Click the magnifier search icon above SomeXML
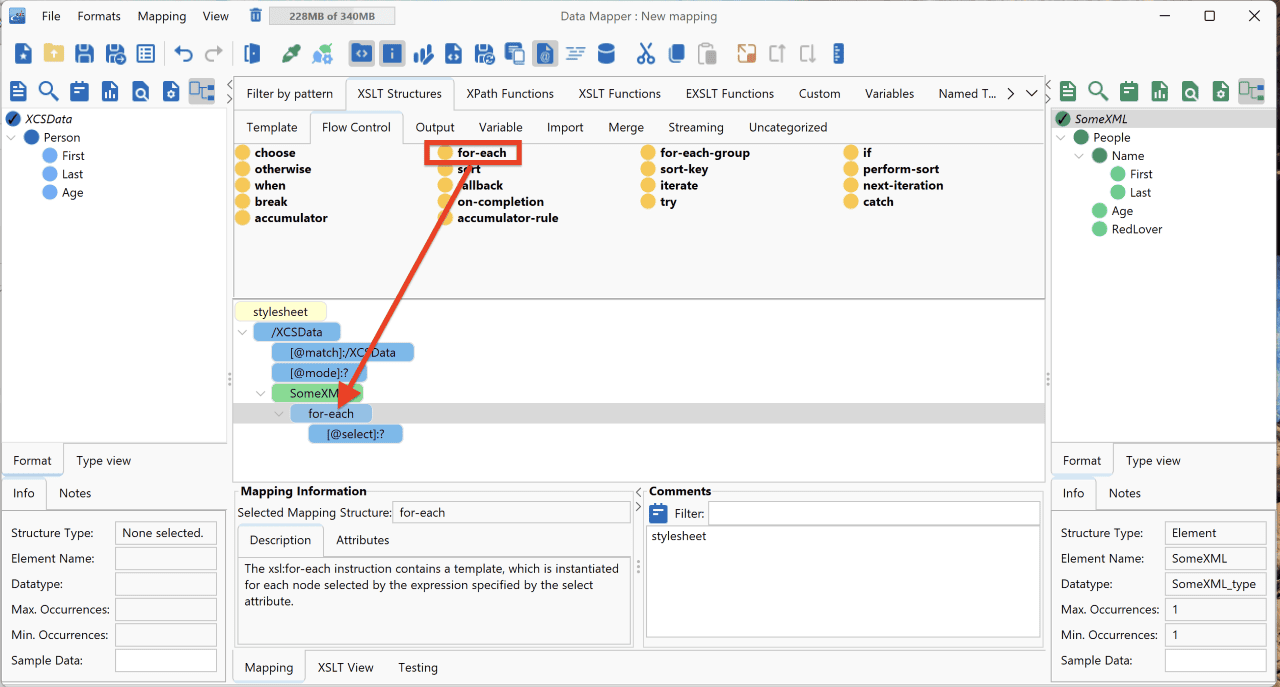This screenshot has width=1280, height=687. pyautogui.click(x=1098, y=91)
